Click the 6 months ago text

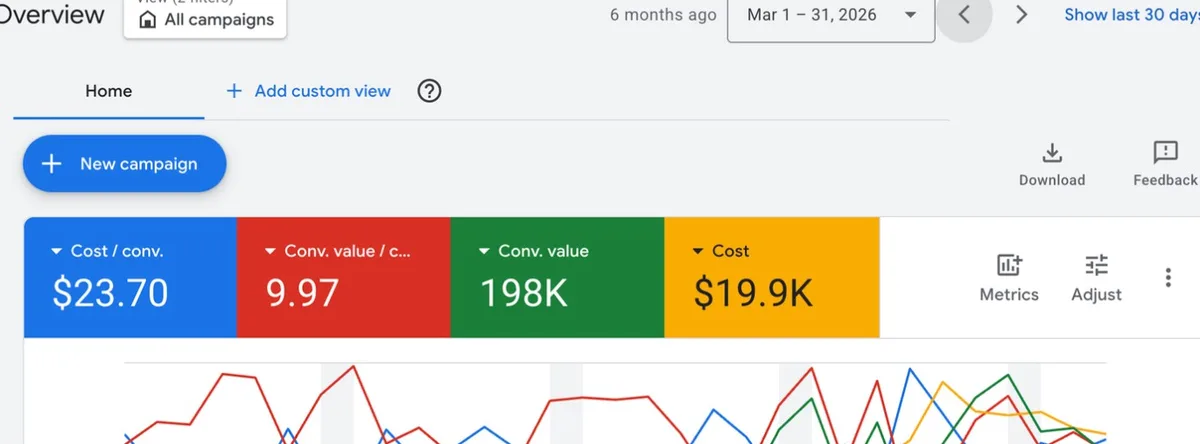click(663, 15)
